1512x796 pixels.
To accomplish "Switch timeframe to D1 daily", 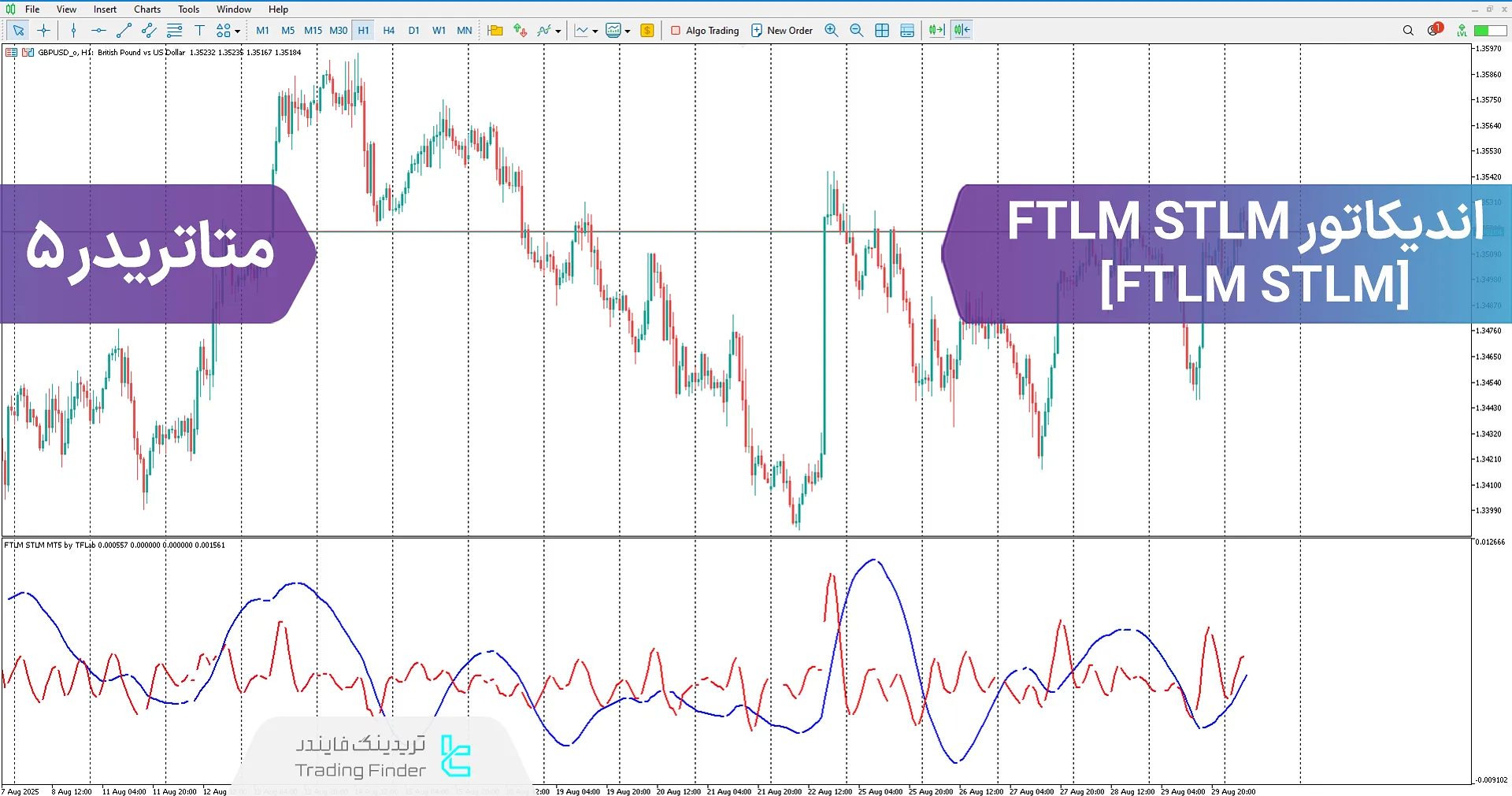I will [x=414, y=30].
